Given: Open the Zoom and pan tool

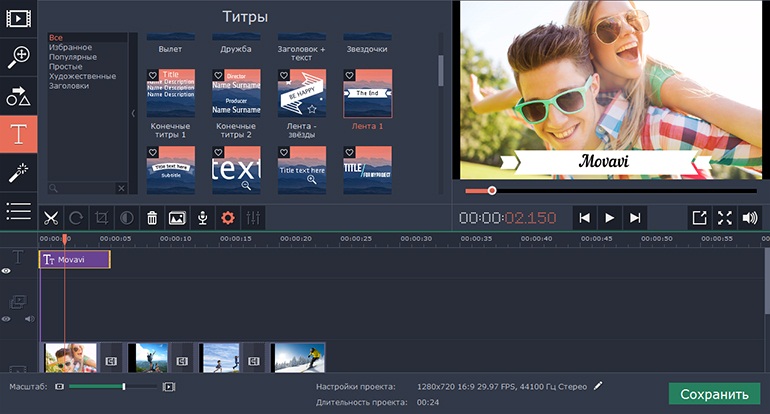Looking at the screenshot, I should coord(18,57).
